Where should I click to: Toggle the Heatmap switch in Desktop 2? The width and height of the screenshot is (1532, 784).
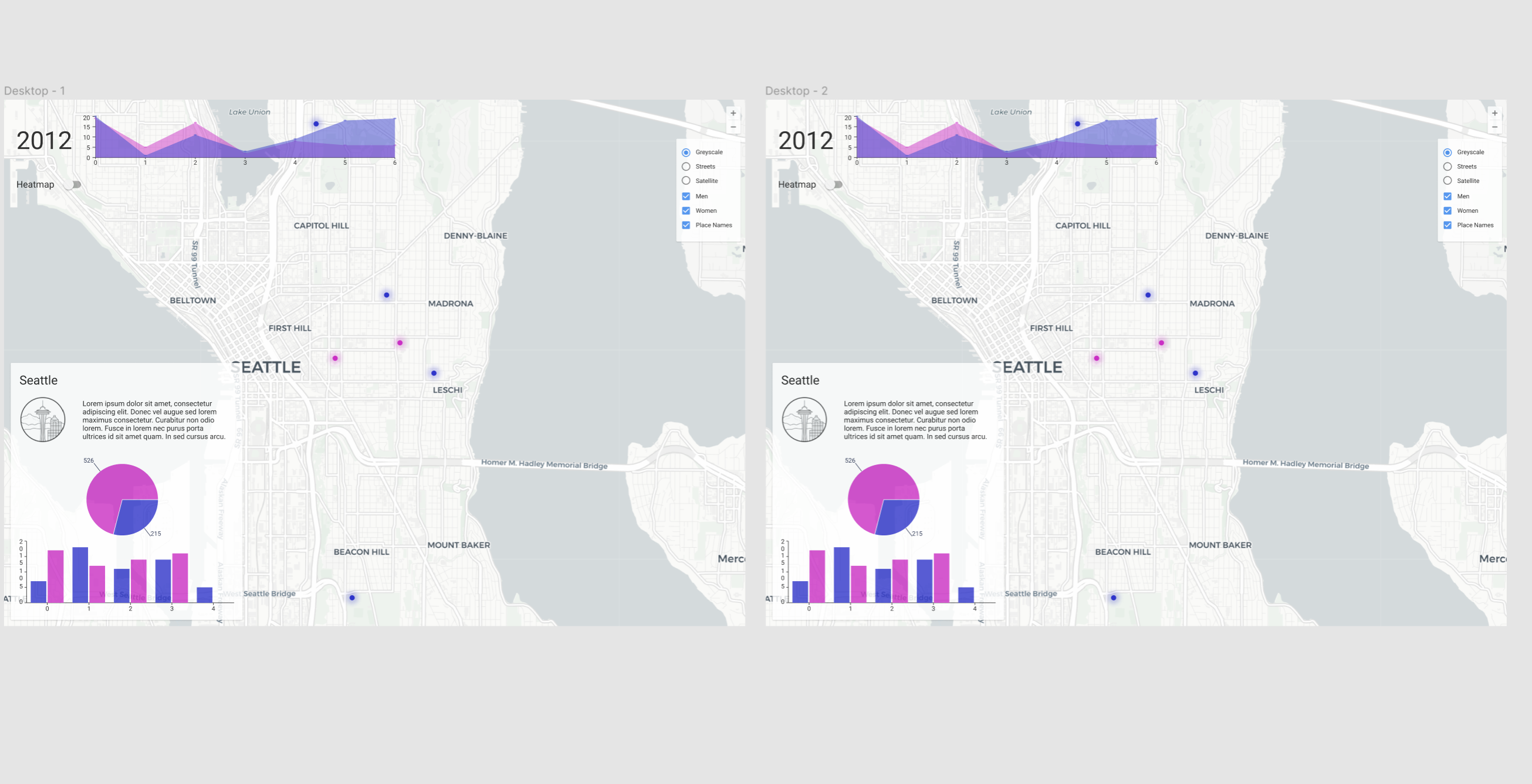[x=835, y=185]
